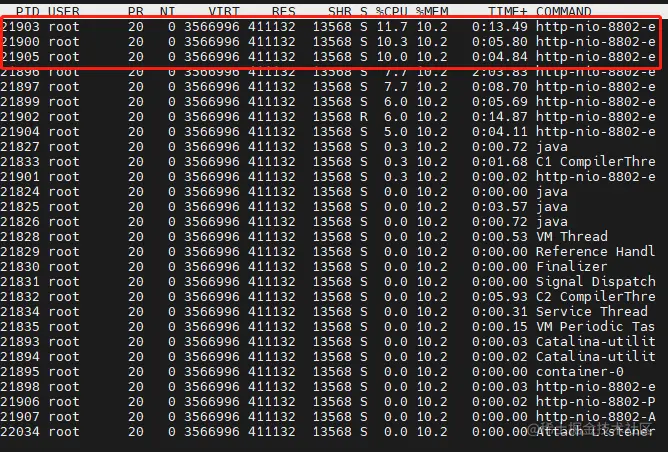Select the Reference Handl command

coord(596,252)
